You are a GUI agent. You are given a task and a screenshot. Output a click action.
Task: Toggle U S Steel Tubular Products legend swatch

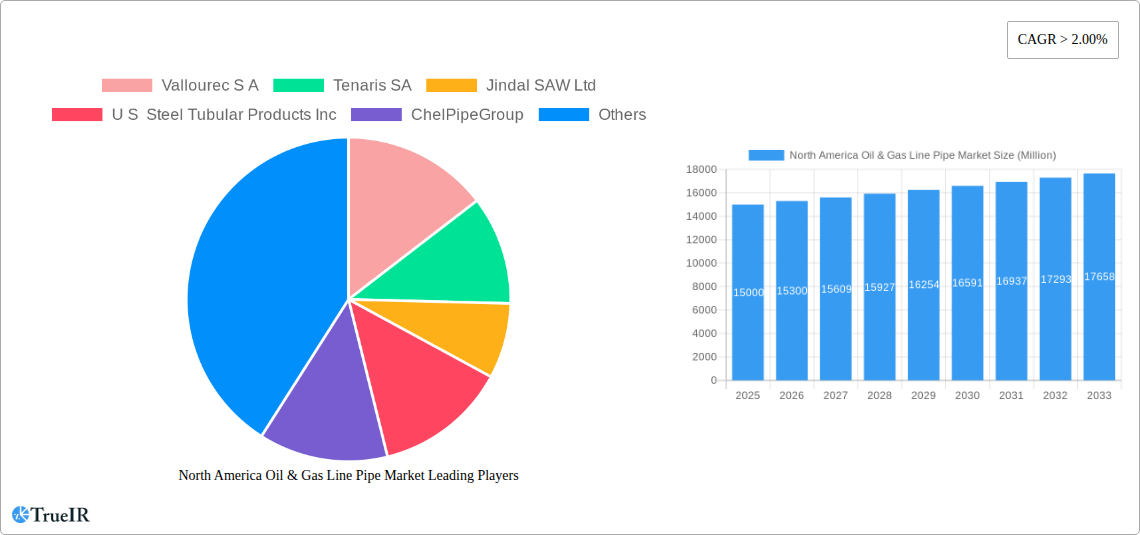(x=77, y=115)
